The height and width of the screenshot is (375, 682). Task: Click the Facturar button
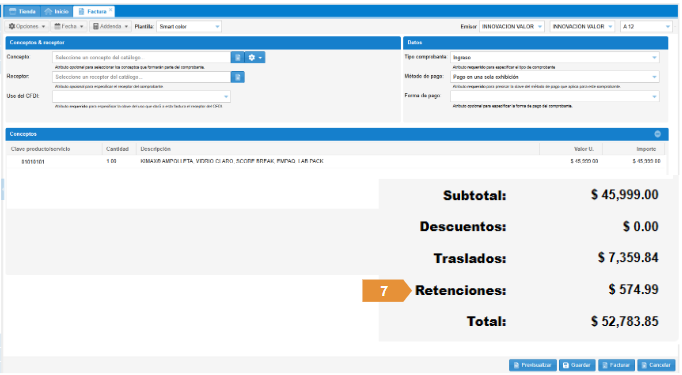616,365
